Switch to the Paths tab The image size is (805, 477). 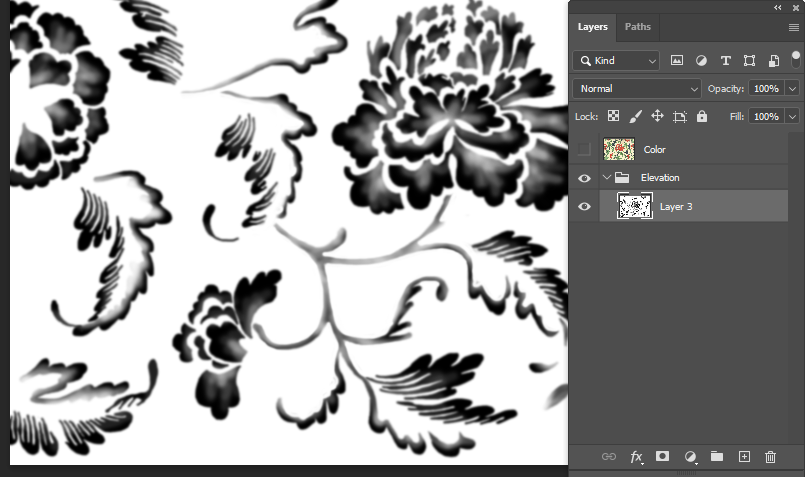click(638, 27)
